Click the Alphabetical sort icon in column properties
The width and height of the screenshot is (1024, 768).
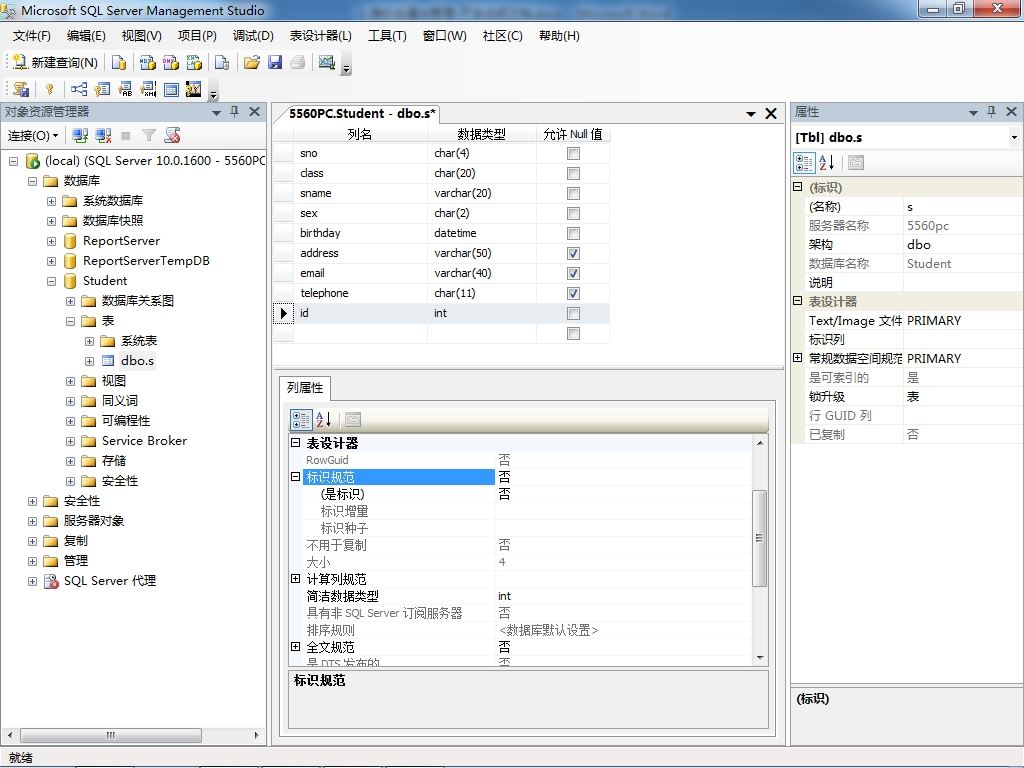[x=324, y=419]
